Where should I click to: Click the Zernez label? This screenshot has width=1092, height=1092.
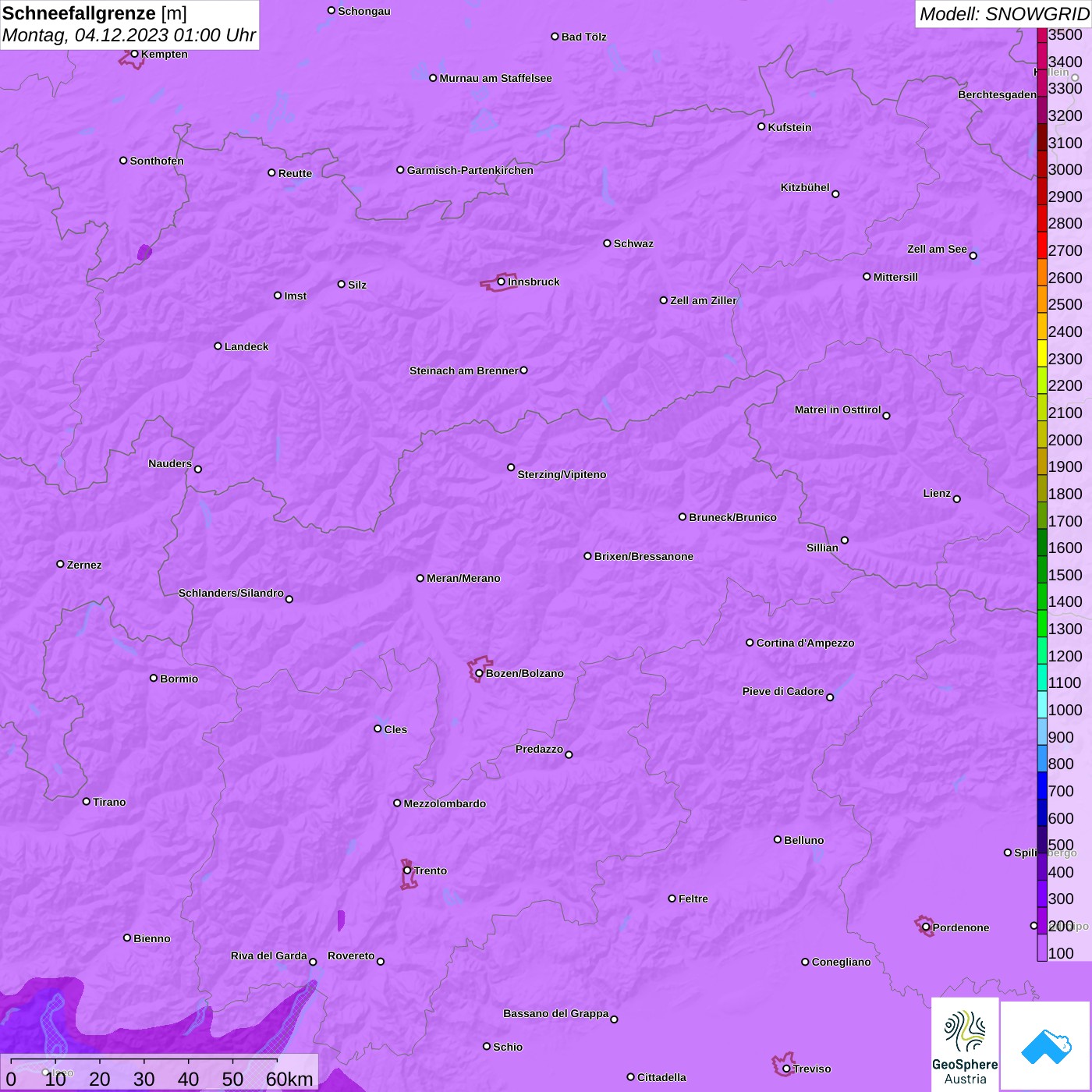[84, 565]
